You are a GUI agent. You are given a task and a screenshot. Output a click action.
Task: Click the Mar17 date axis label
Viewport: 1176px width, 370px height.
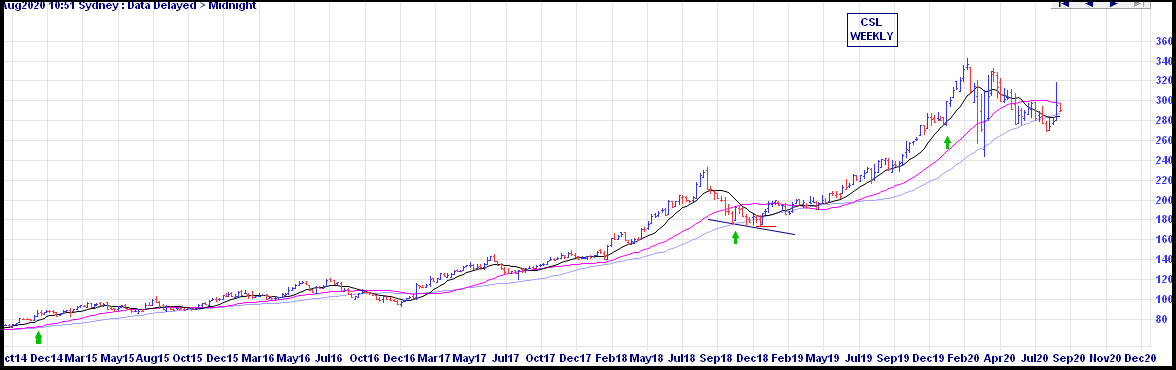(x=434, y=359)
